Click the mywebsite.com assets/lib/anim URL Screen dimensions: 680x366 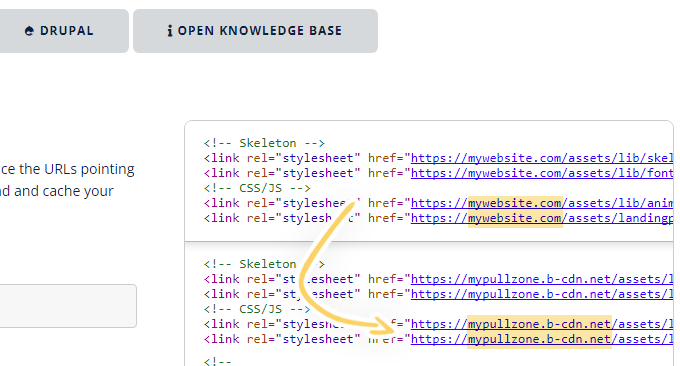click(x=542, y=203)
